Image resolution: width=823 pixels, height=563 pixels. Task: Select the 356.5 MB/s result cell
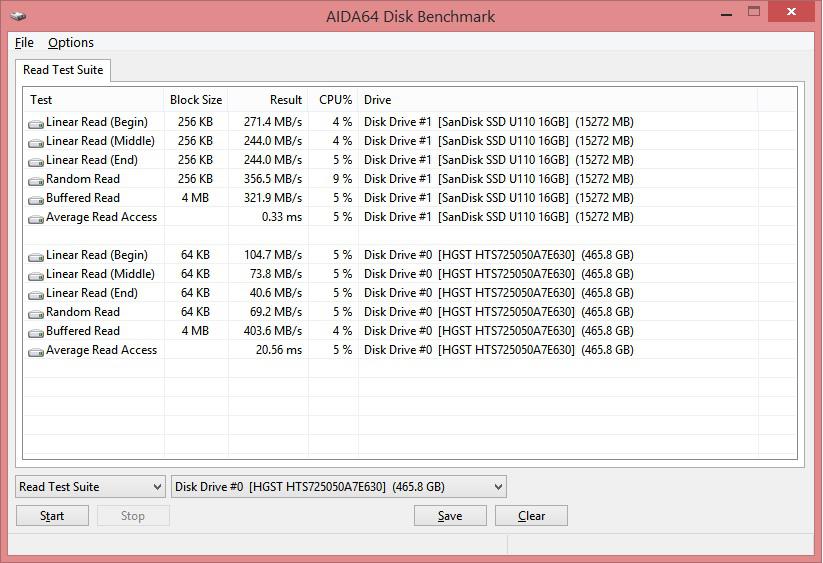[x=273, y=179]
